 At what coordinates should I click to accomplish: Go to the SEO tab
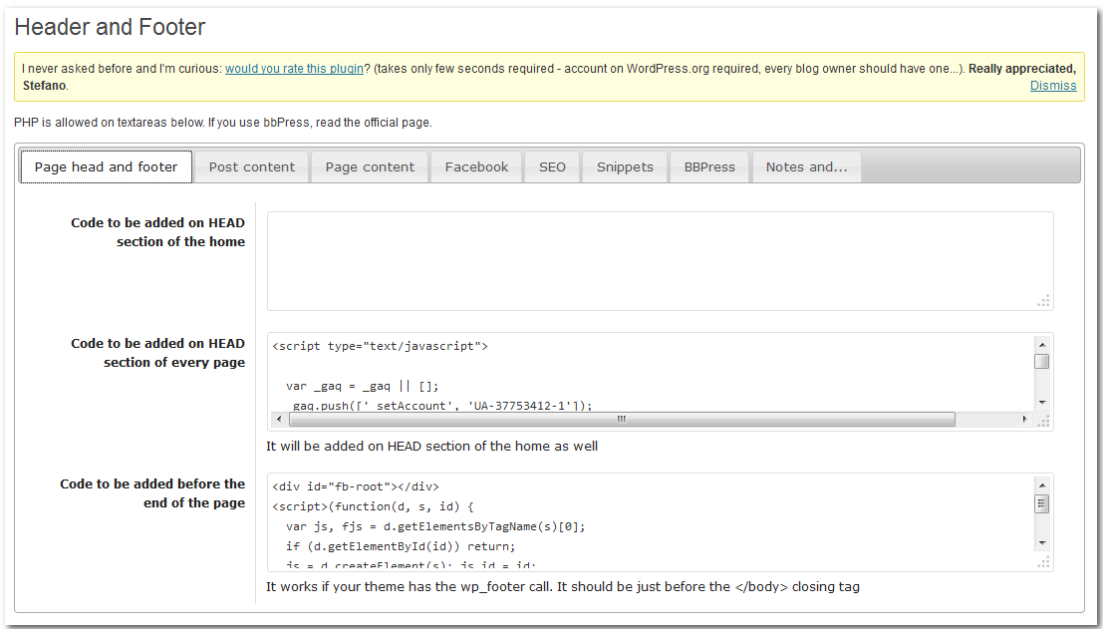point(552,167)
